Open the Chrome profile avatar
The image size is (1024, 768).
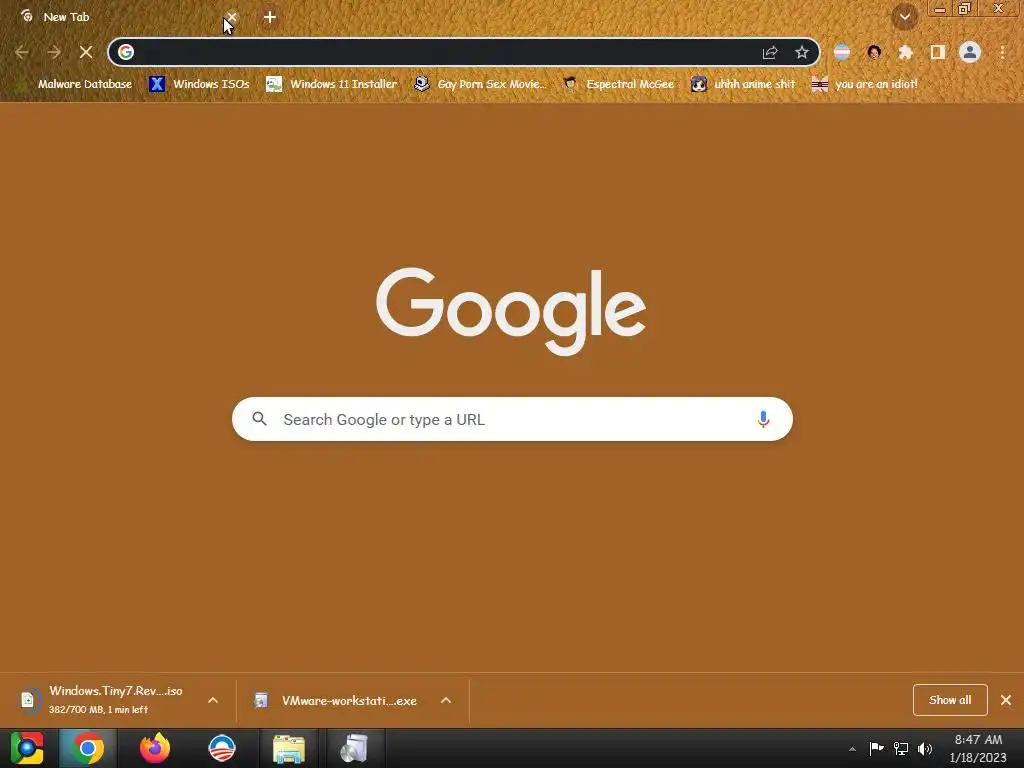point(970,52)
